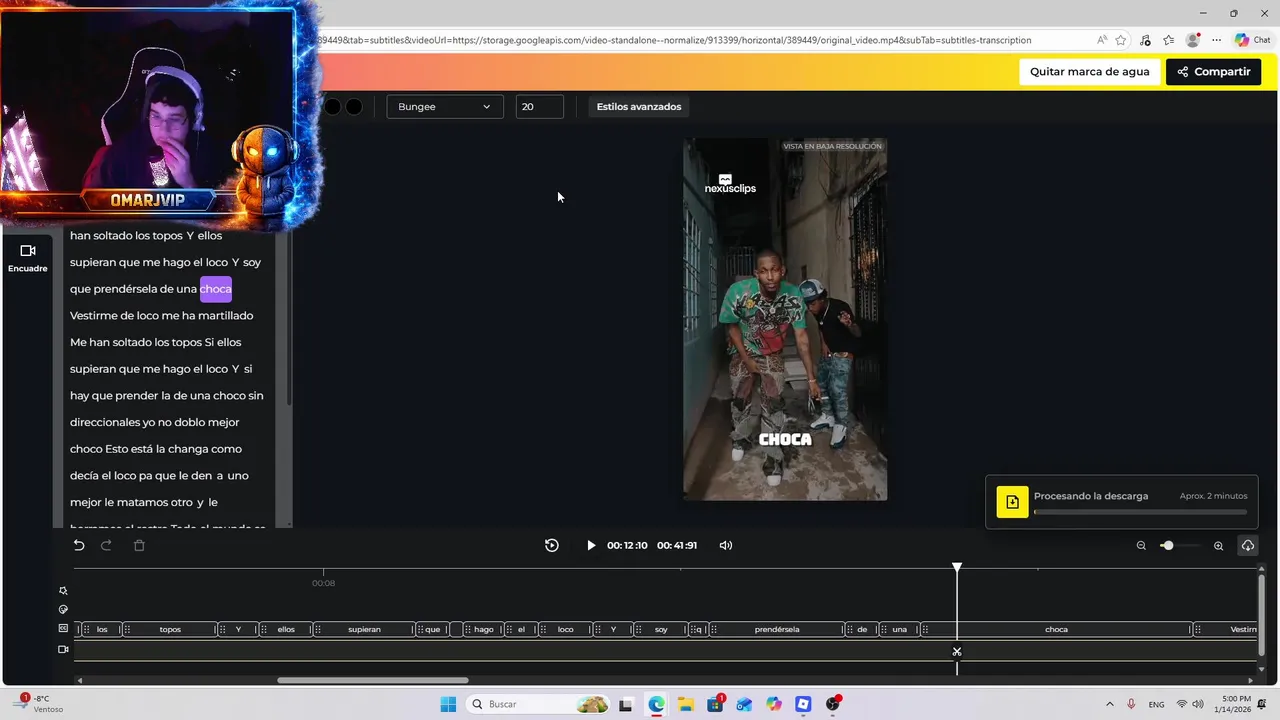This screenshot has width=1280, height=720.
Task: Play the video preview
Action: click(x=591, y=545)
